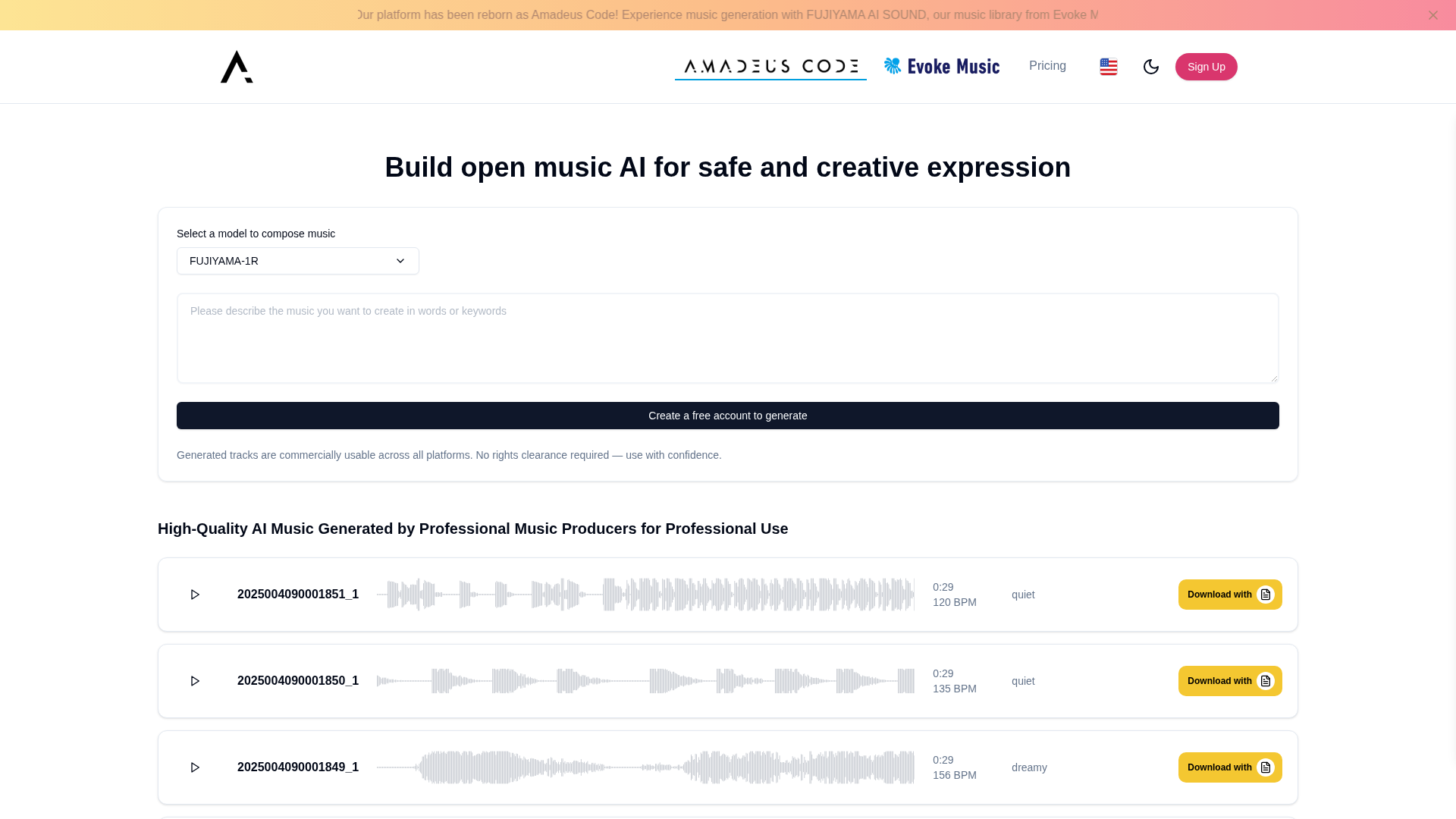
Task: Dismiss the top announcement banner
Action: 1432,15
